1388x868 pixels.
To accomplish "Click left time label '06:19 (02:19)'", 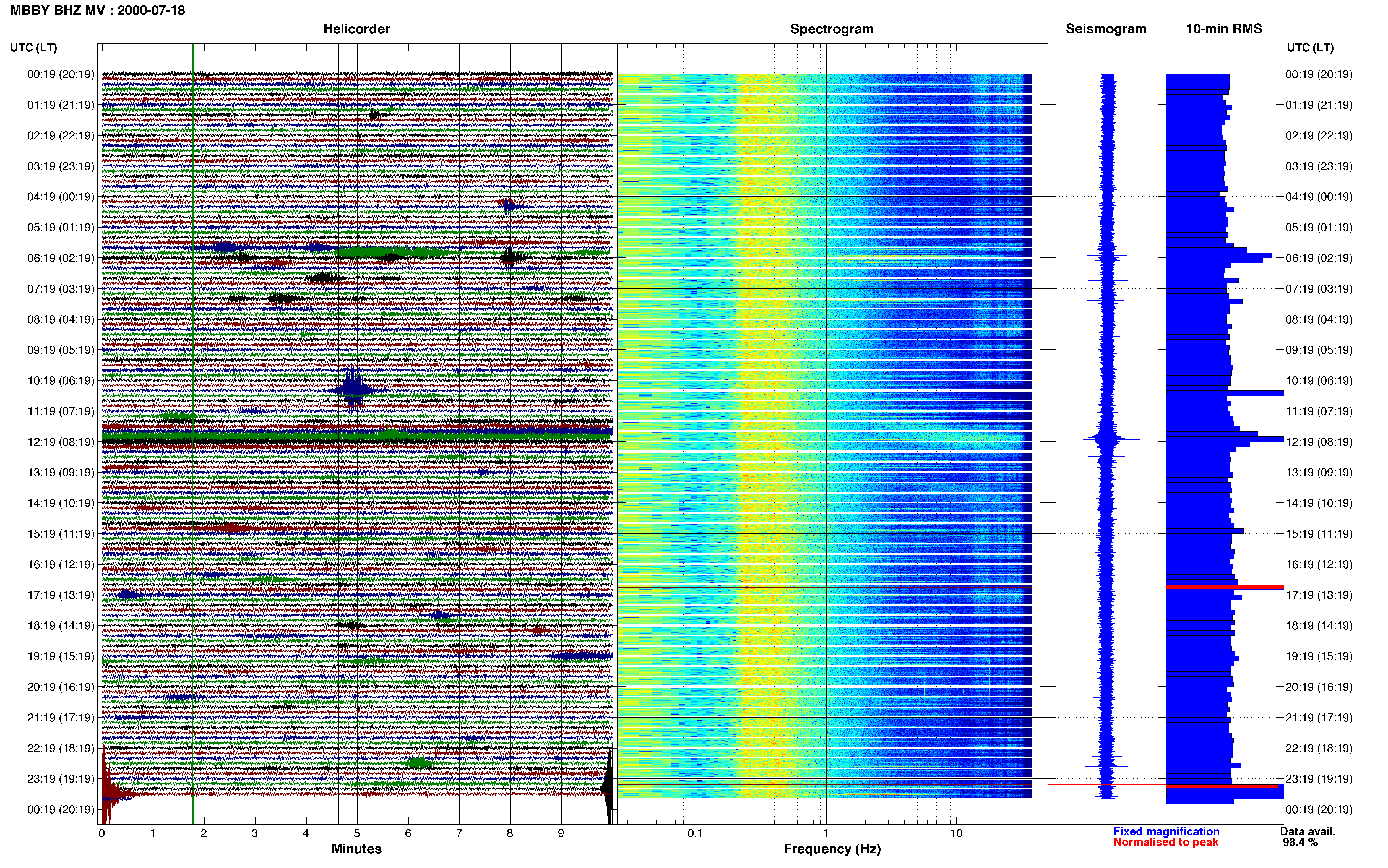I will coord(61,258).
